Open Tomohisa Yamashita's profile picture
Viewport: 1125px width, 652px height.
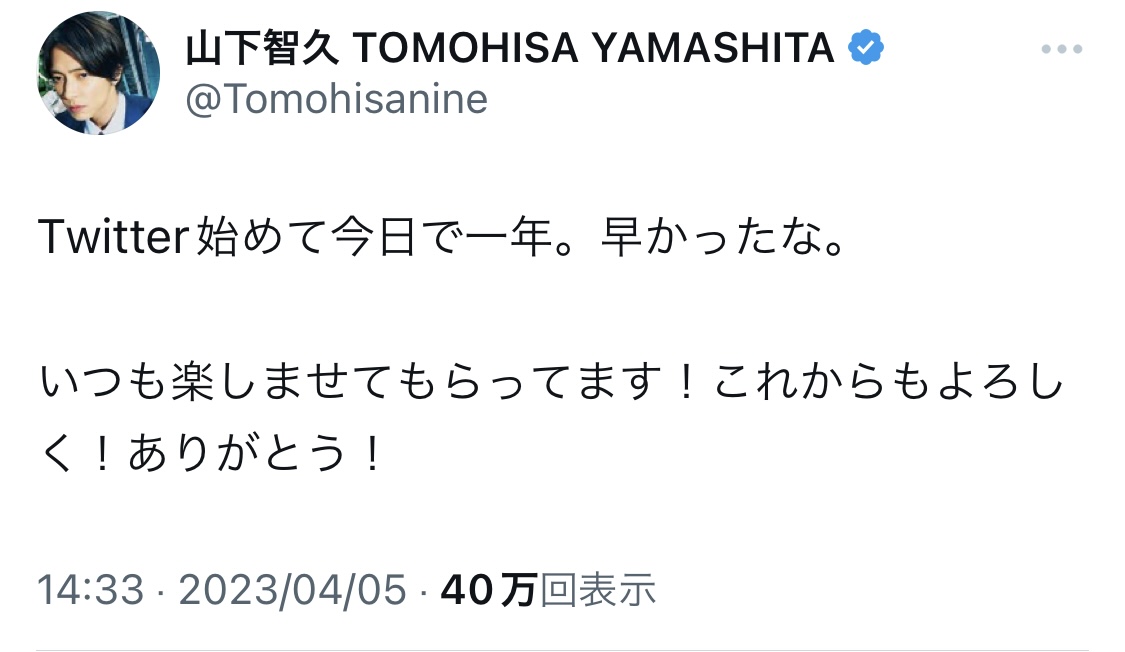pyautogui.click(x=99, y=72)
